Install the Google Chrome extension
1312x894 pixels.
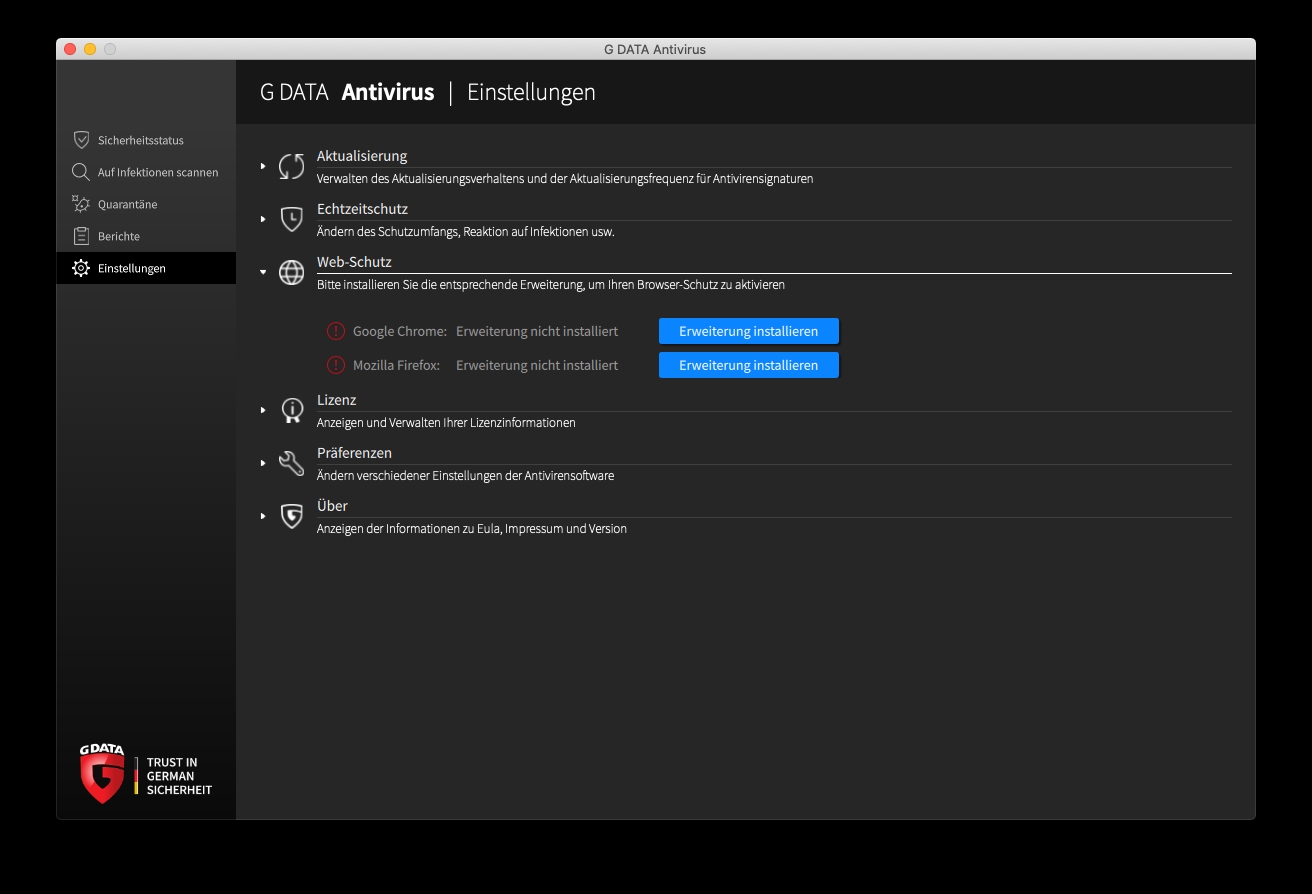(748, 331)
